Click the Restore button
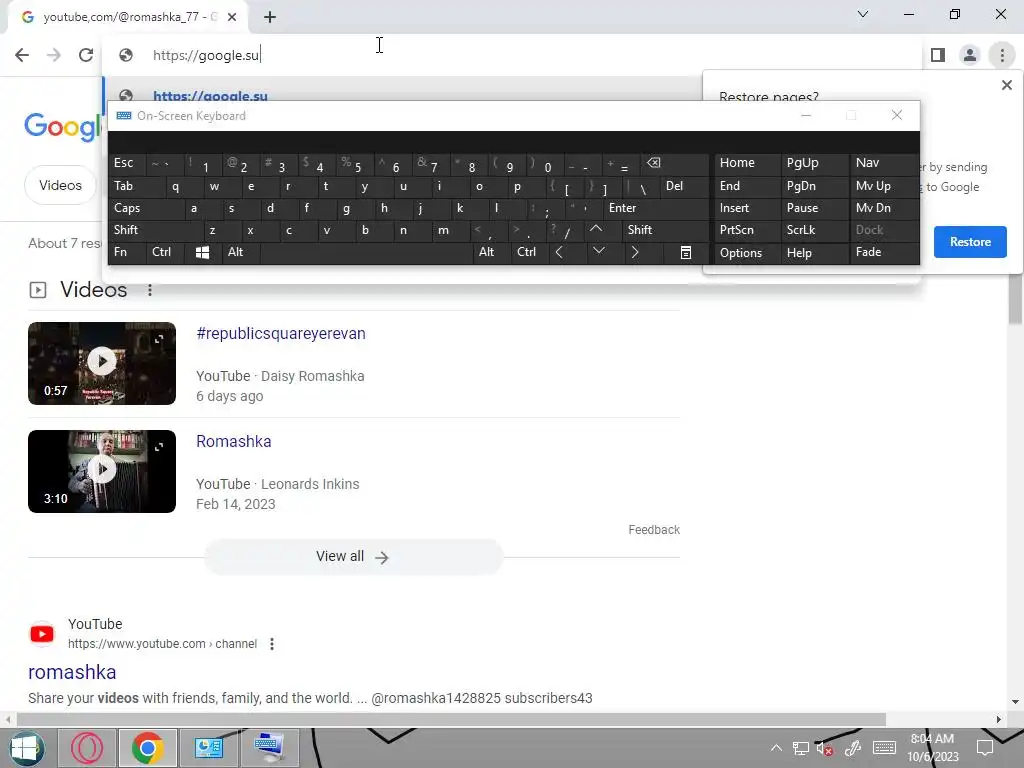This screenshot has height=768, width=1024. (970, 242)
